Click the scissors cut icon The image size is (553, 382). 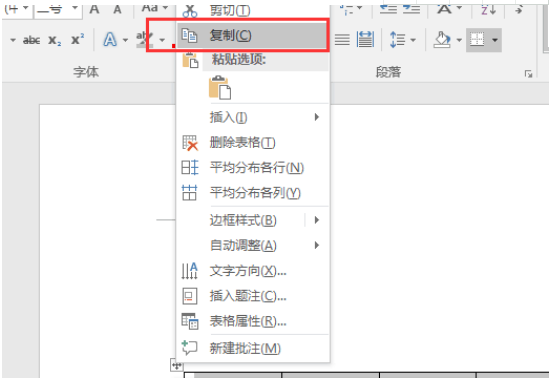190,11
